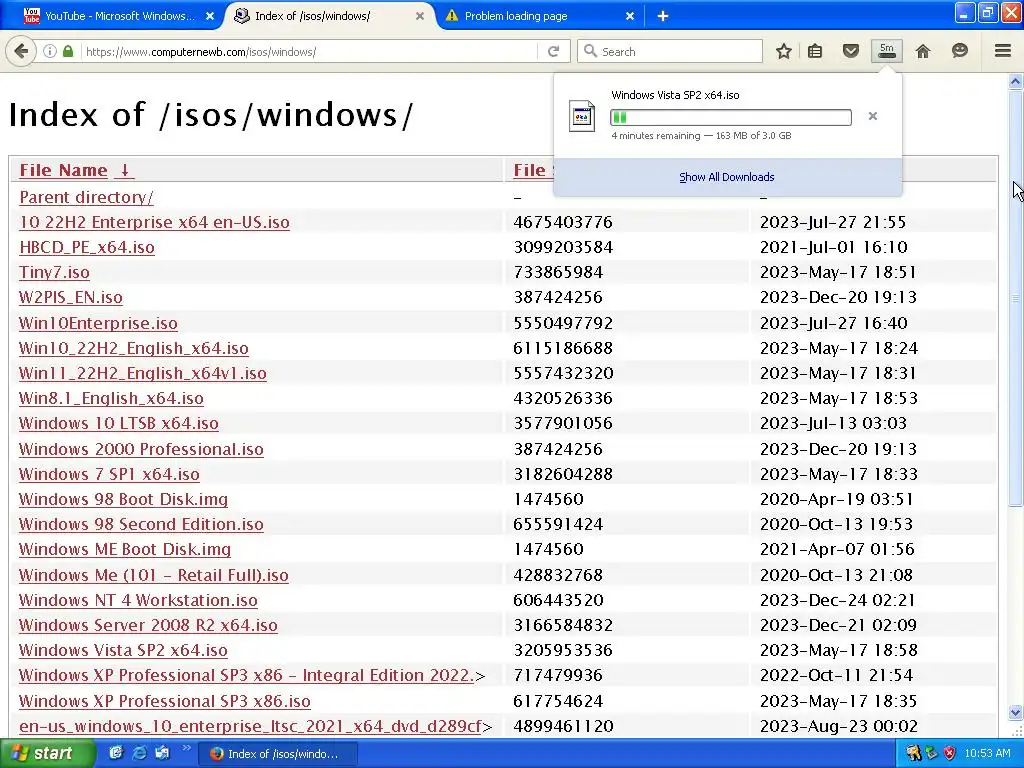Open Windows ME Boot Disk.img link
1024x768 pixels.
click(125, 549)
